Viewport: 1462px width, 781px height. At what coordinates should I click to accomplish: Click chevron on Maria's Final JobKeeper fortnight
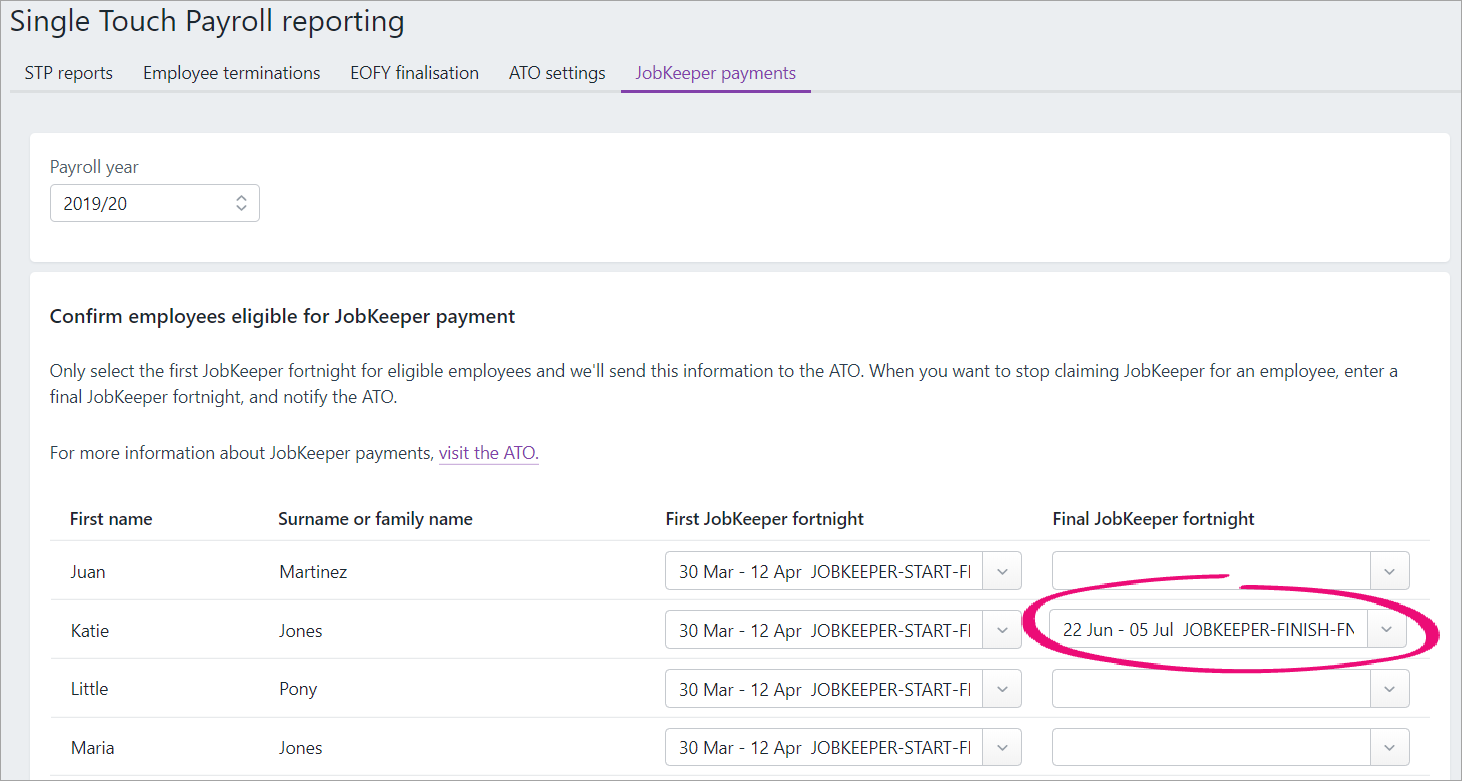1389,748
